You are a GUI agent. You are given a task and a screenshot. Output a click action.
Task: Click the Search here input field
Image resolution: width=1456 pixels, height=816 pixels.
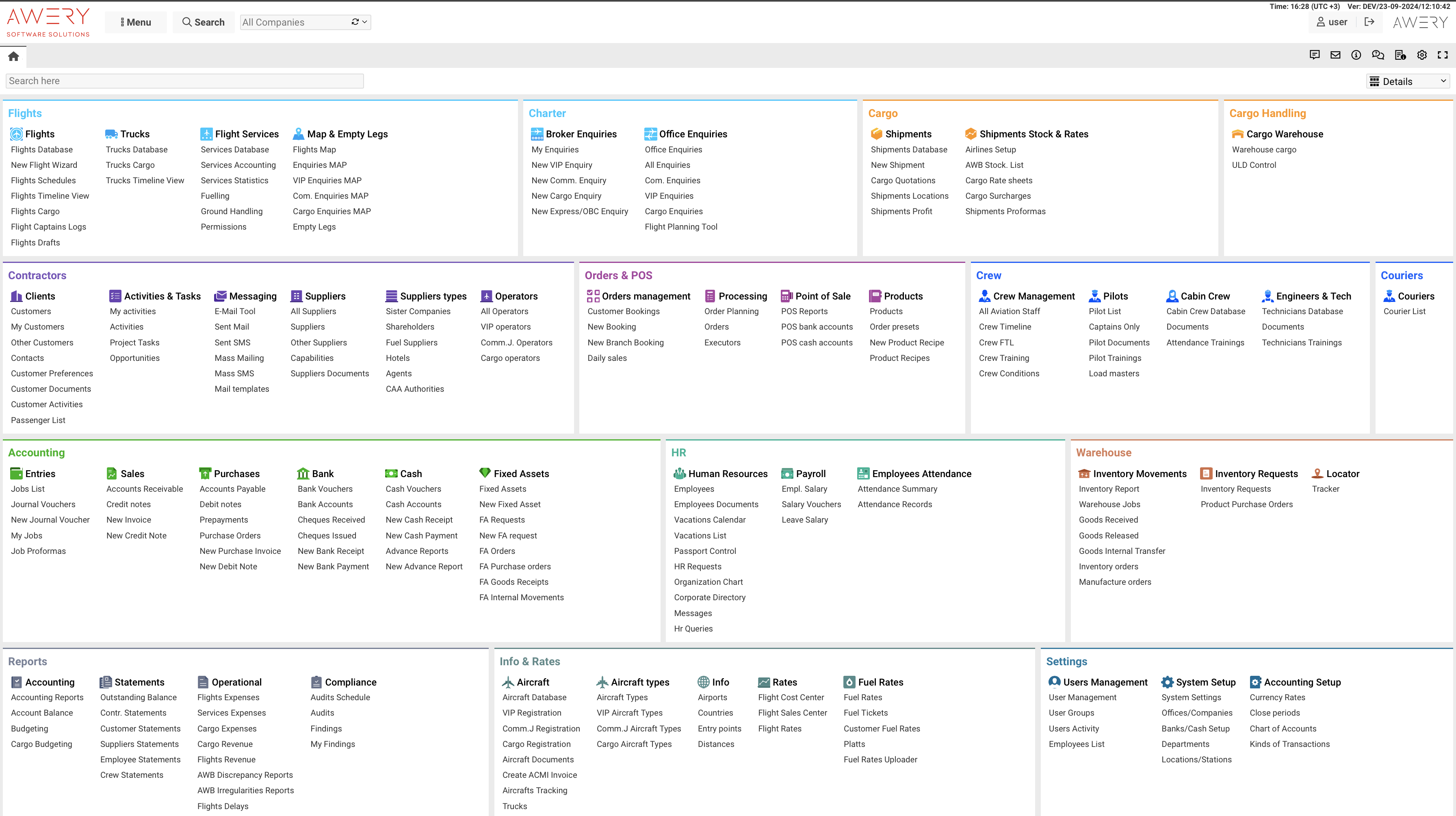point(184,81)
